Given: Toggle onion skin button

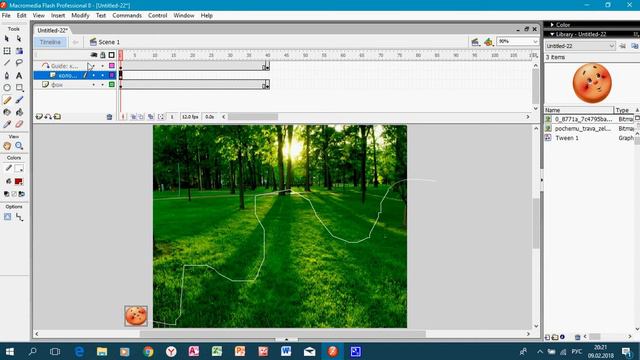Looking at the screenshot, I should (x=133, y=117).
